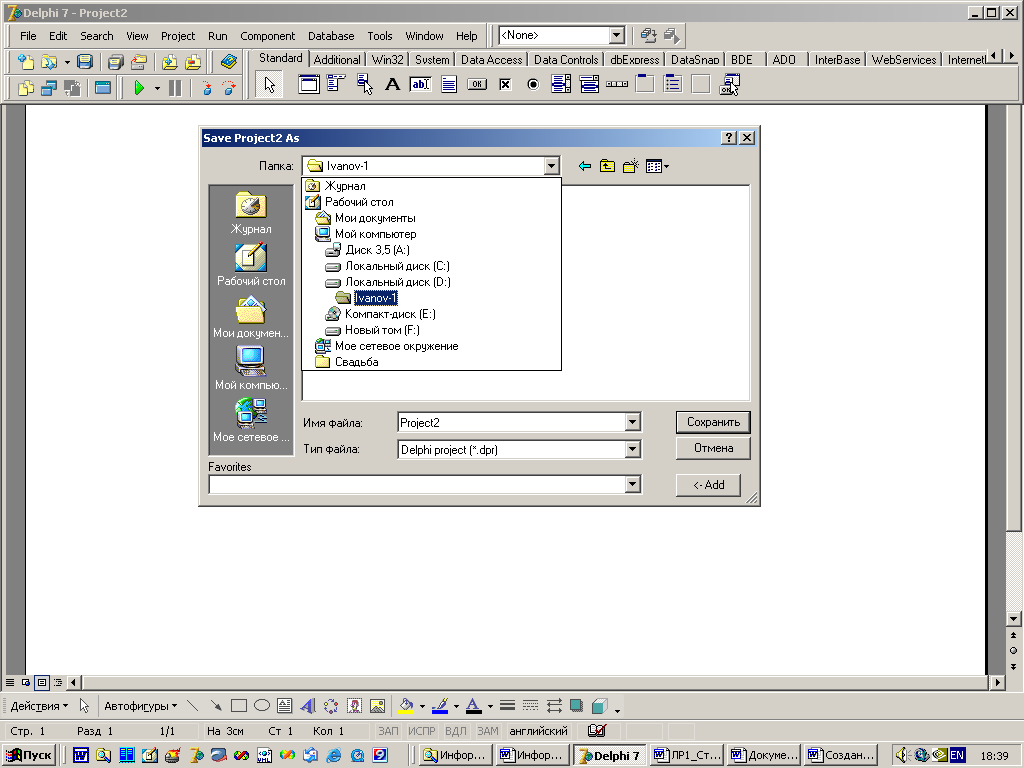Switch Word to Normal view button
Viewport: 1024px width, 768px height.
[10, 682]
